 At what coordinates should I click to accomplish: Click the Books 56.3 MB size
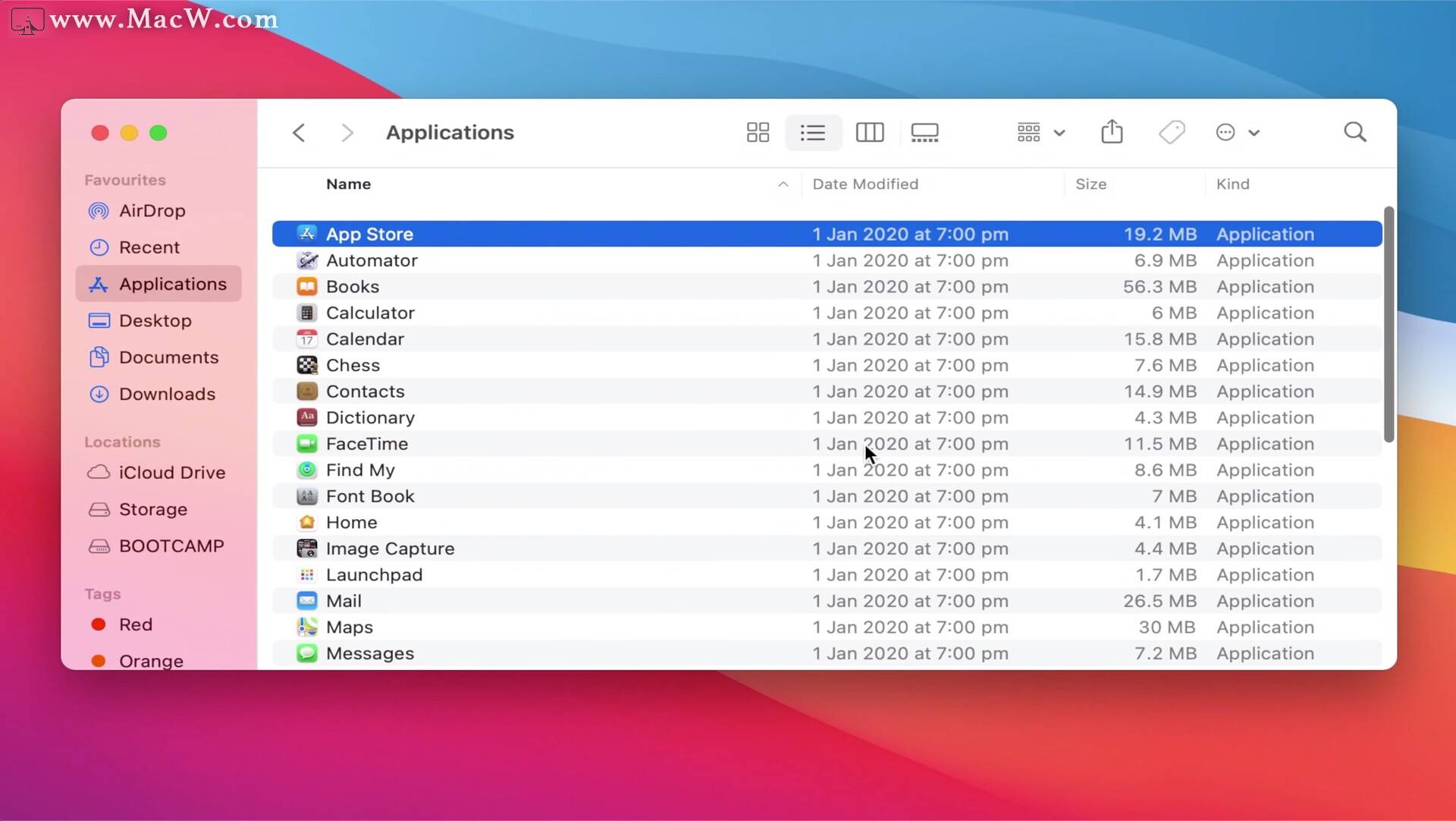(1159, 287)
